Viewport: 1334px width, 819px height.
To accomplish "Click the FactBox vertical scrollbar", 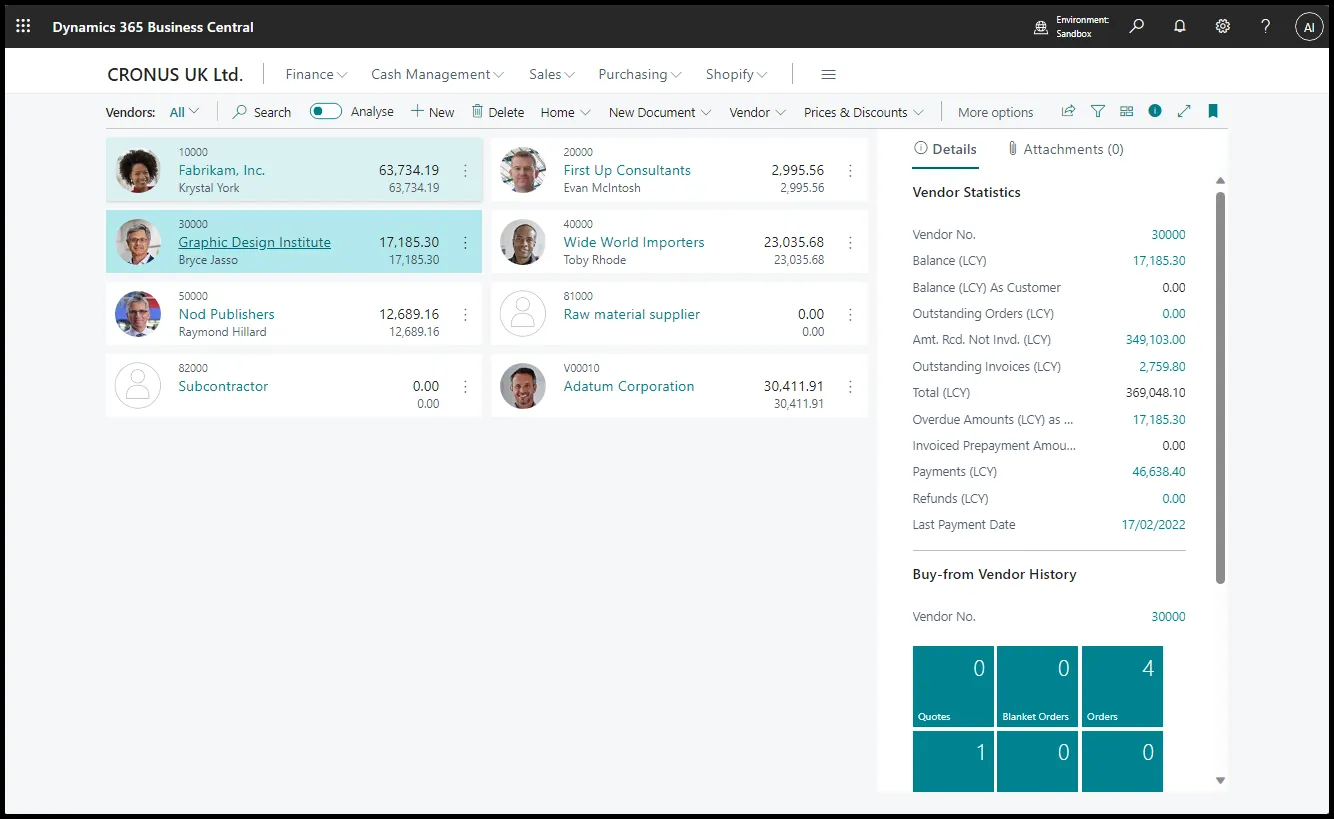I will (x=1220, y=388).
